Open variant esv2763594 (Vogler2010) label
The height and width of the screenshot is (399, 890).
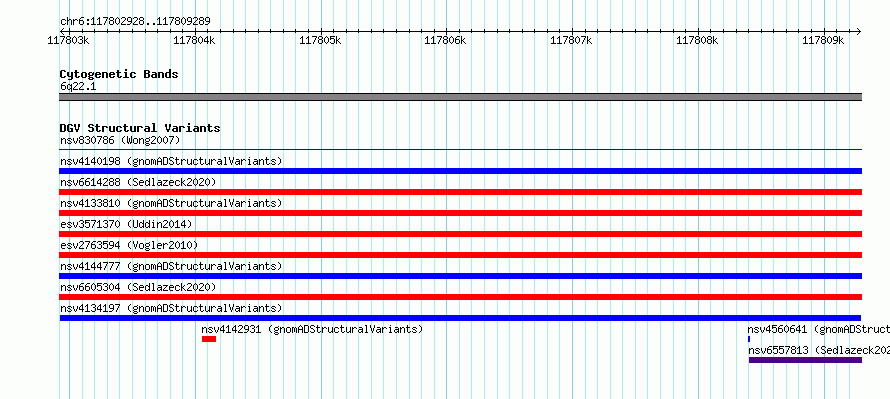tap(129, 245)
